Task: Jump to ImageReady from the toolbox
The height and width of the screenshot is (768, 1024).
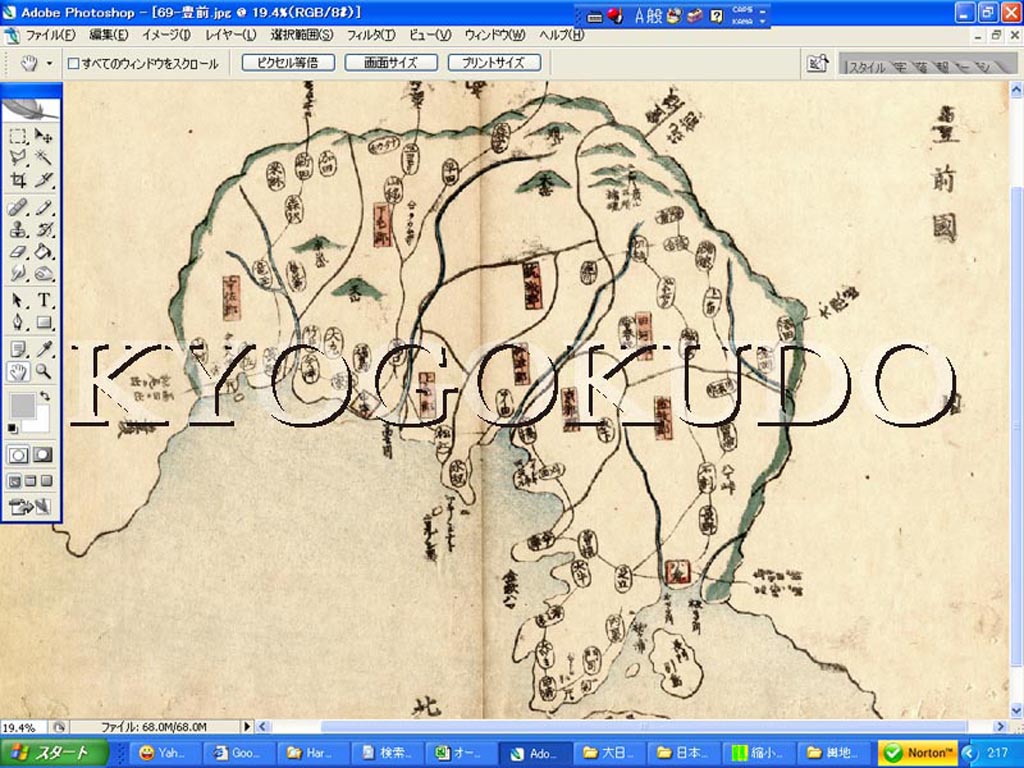Action: click(x=30, y=506)
